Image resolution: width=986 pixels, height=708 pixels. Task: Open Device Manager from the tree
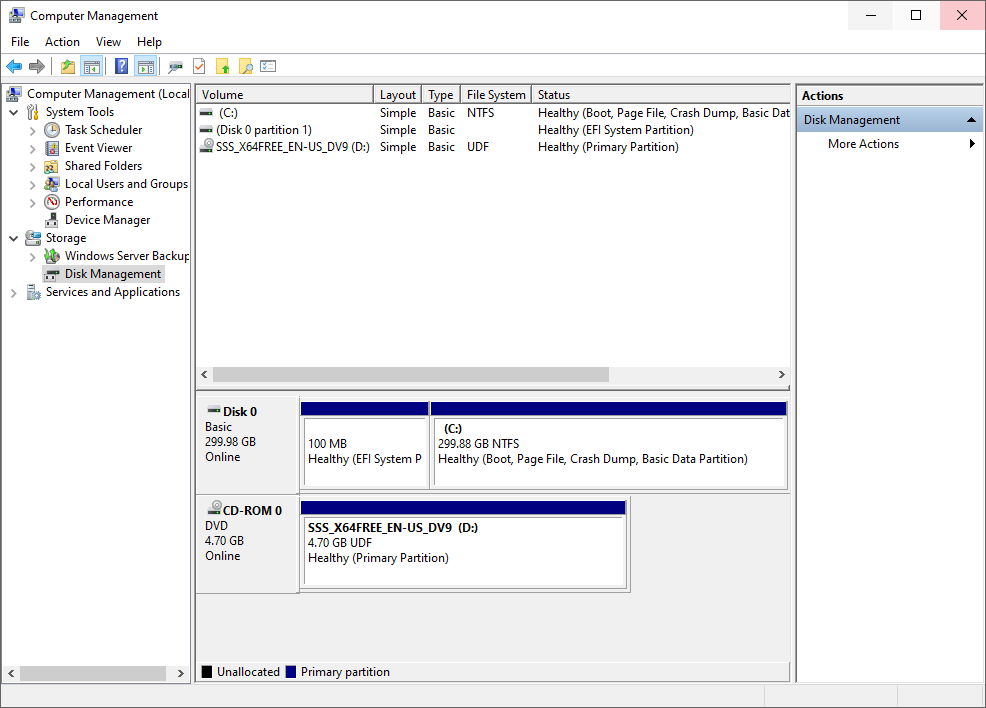point(107,220)
